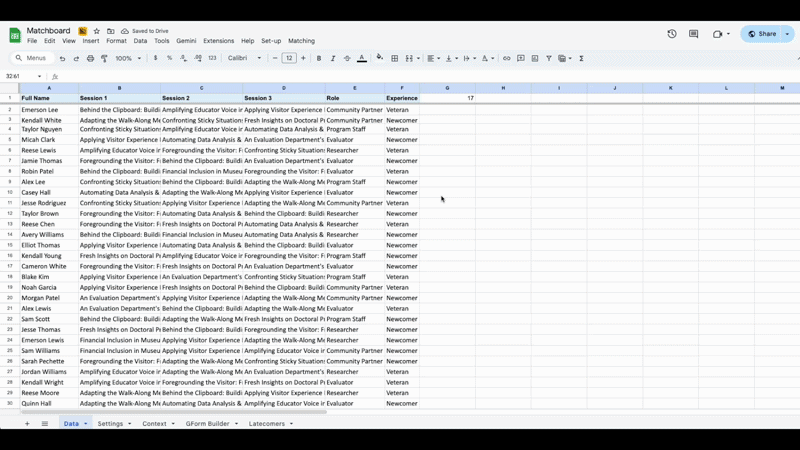Switch to Latecomers sheet tab
800x450 pixels.
(266, 423)
